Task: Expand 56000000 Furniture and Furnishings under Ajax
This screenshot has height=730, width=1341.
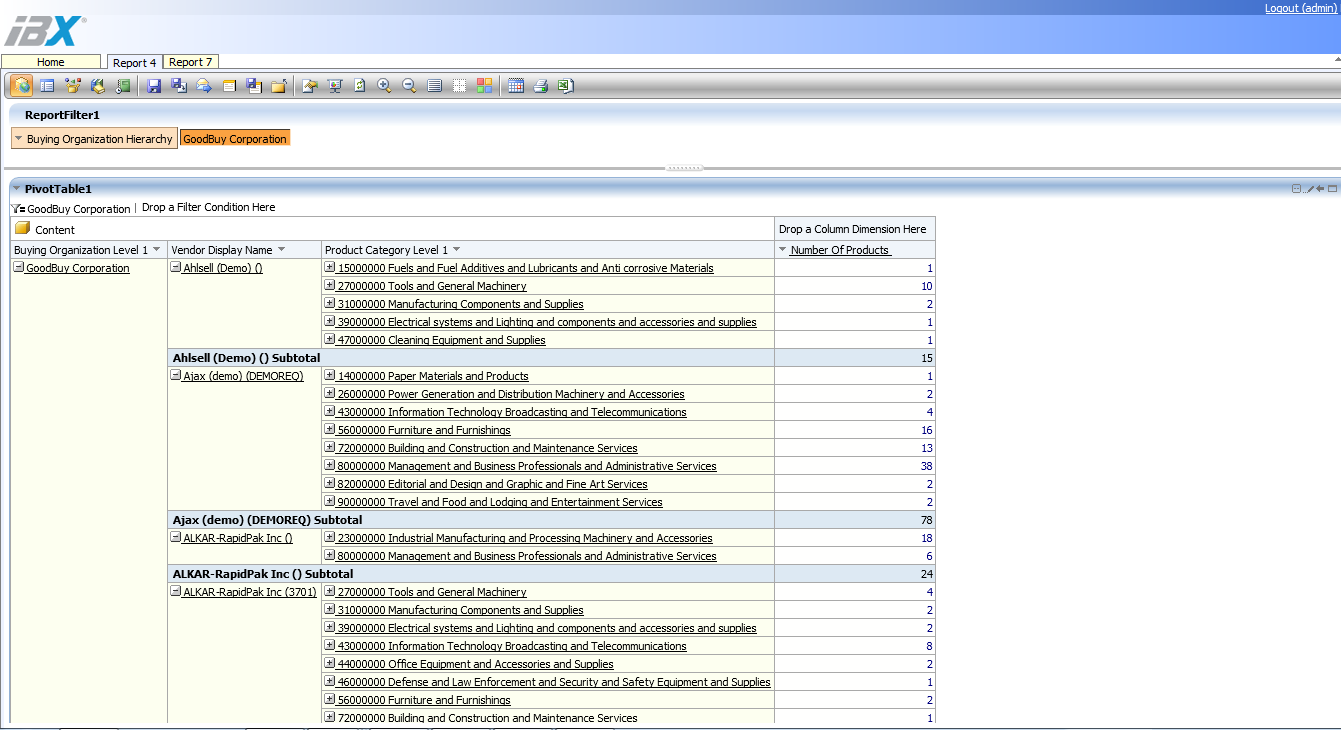Action: pyautogui.click(x=330, y=429)
